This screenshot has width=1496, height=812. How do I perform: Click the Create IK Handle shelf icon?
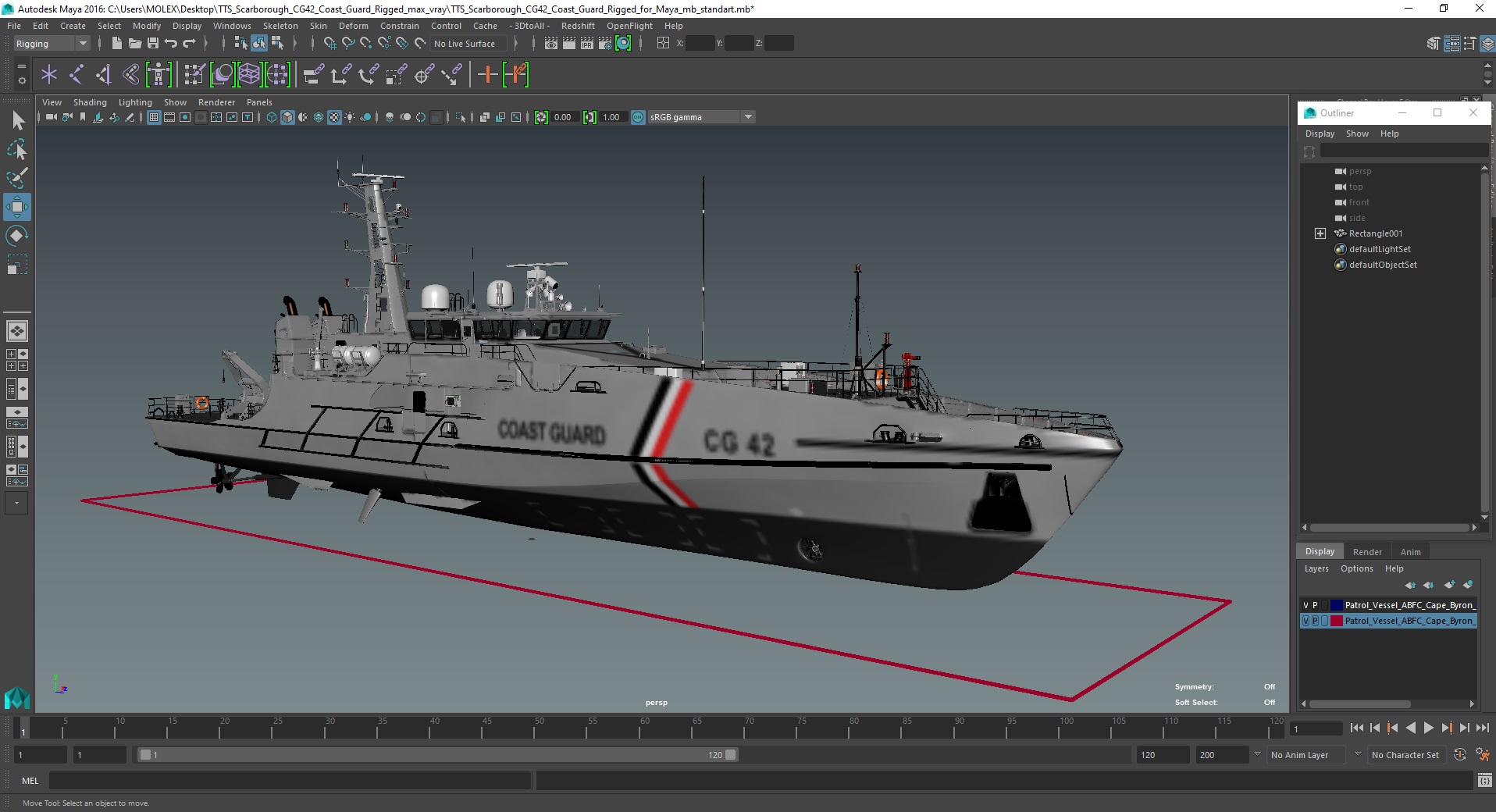point(104,75)
